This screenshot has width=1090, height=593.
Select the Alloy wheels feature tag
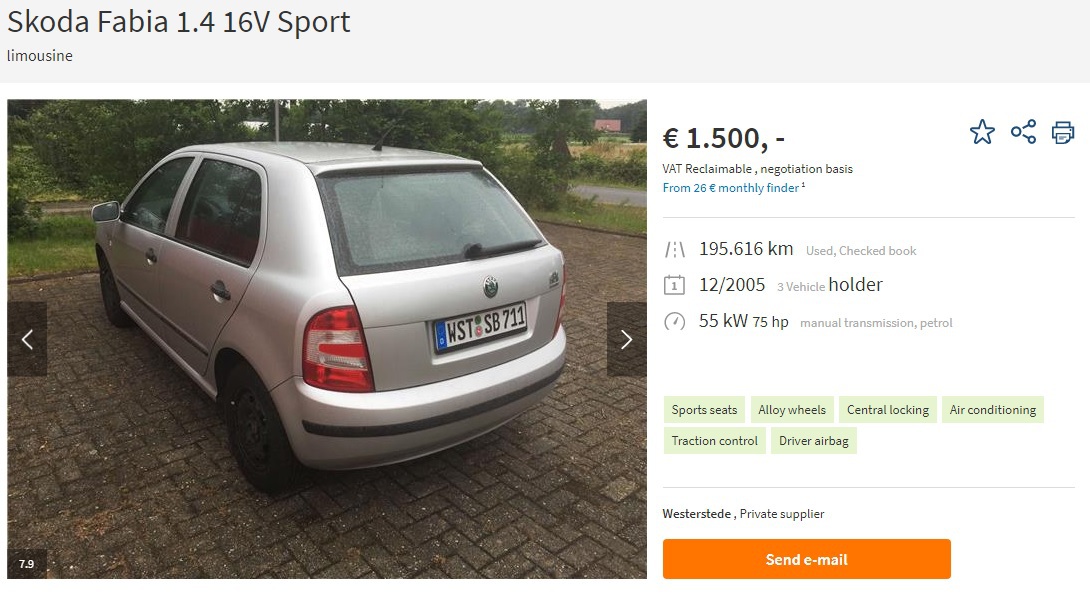(792, 409)
